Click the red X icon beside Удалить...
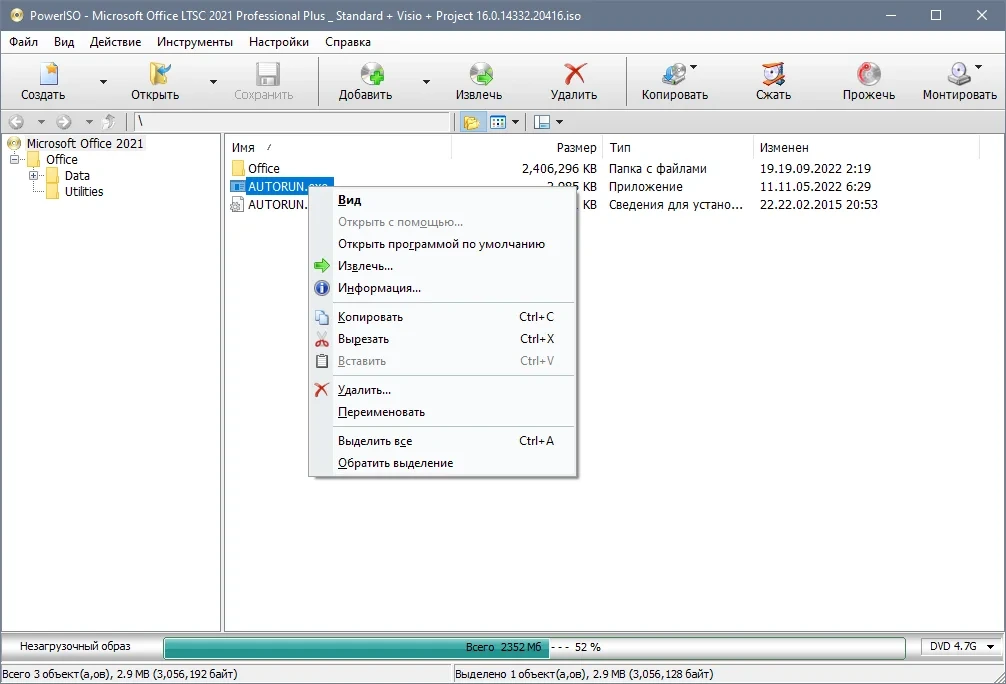1006x684 pixels. pos(322,389)
